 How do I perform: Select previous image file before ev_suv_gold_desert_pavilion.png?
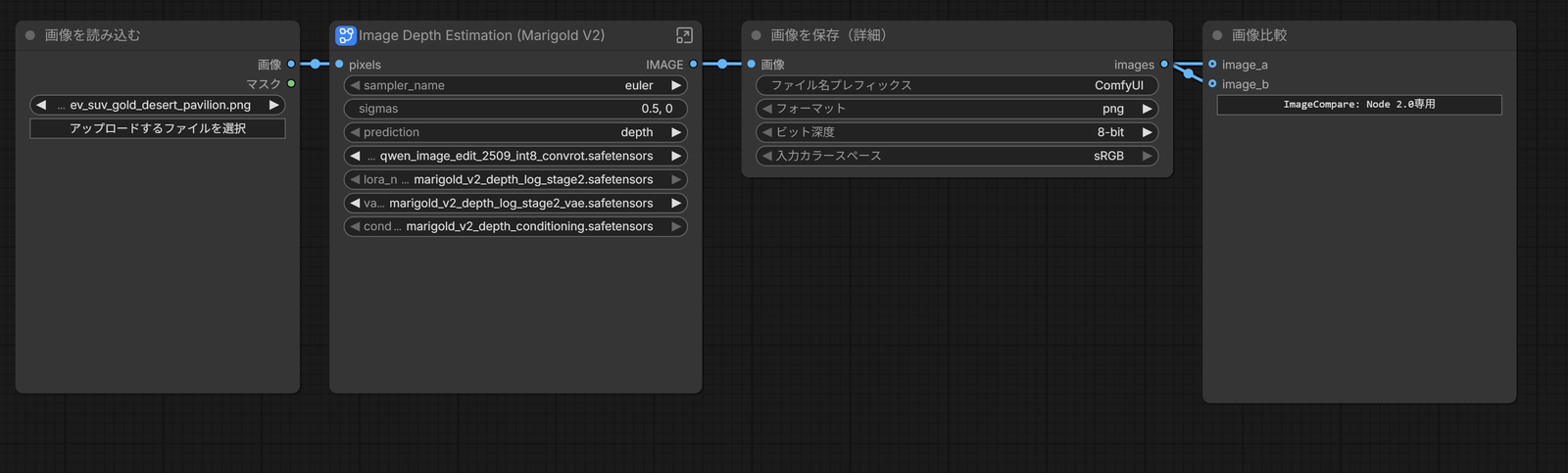pyautogui.click(x=41, y=105)
